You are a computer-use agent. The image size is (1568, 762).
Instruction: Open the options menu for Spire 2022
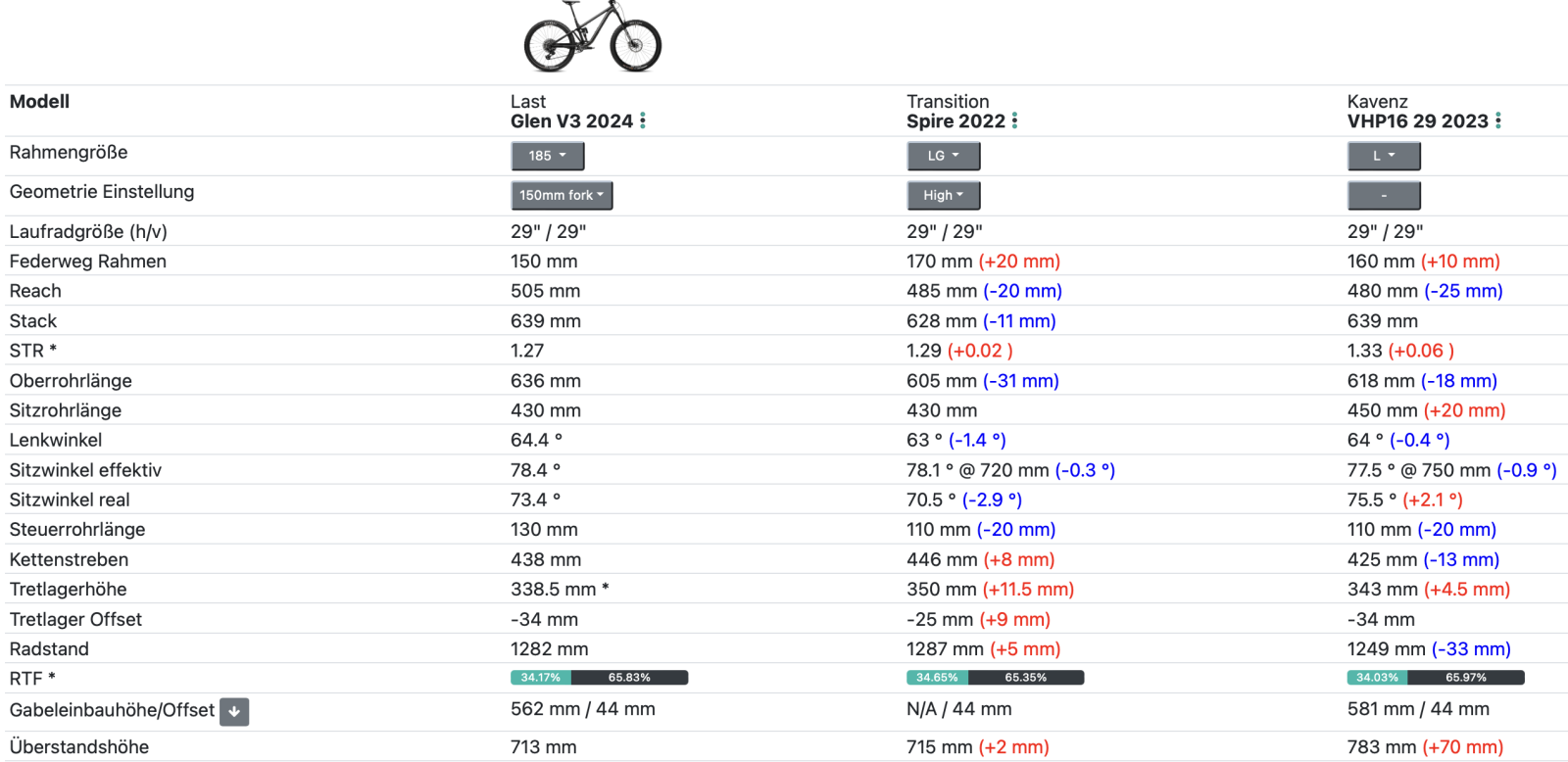tap(1014, 120)
